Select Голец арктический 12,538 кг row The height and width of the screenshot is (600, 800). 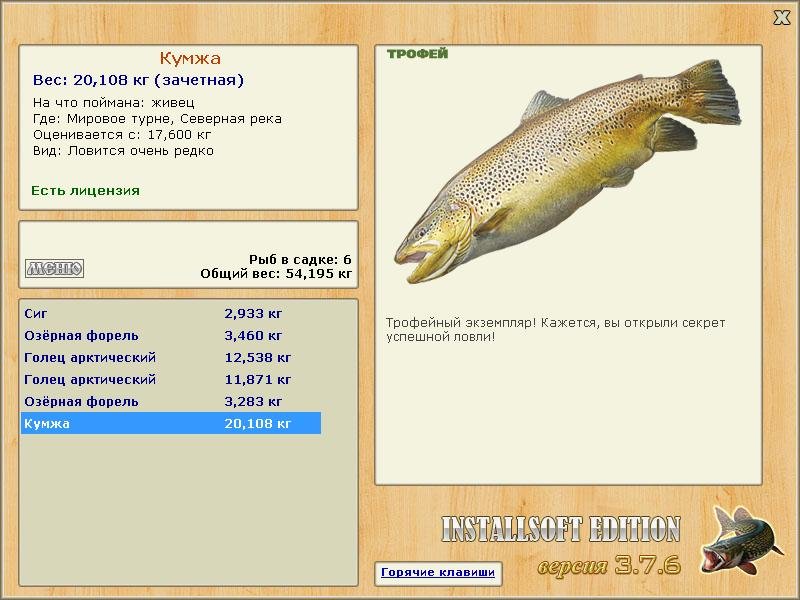coord(171,358)
